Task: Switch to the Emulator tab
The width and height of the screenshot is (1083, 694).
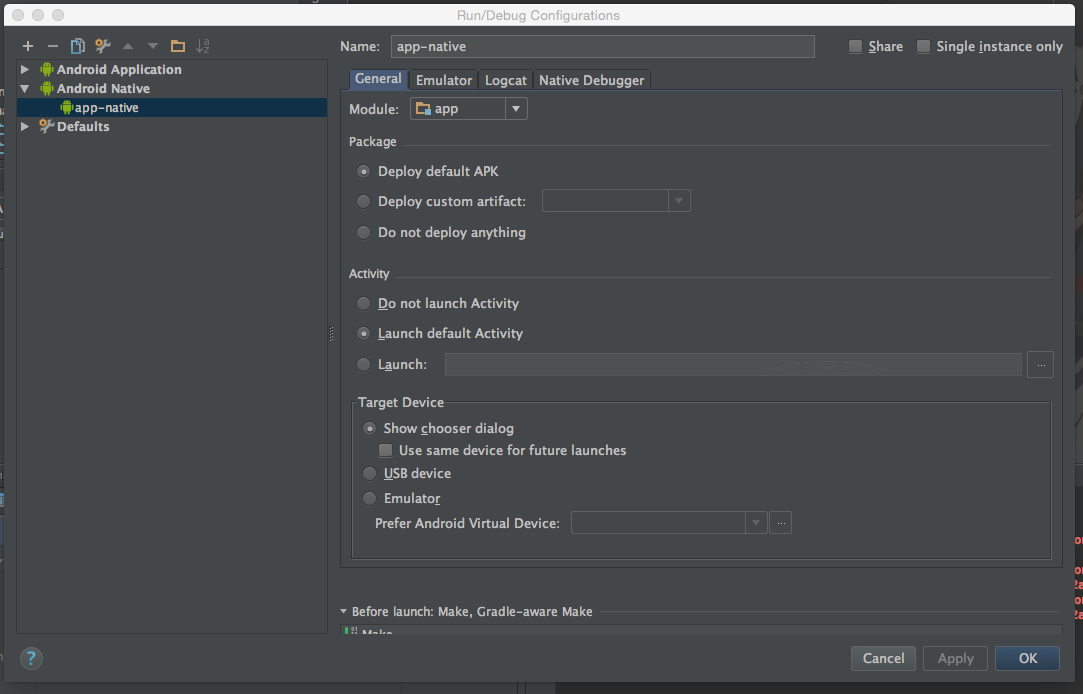Action: [x=443, y=79]
